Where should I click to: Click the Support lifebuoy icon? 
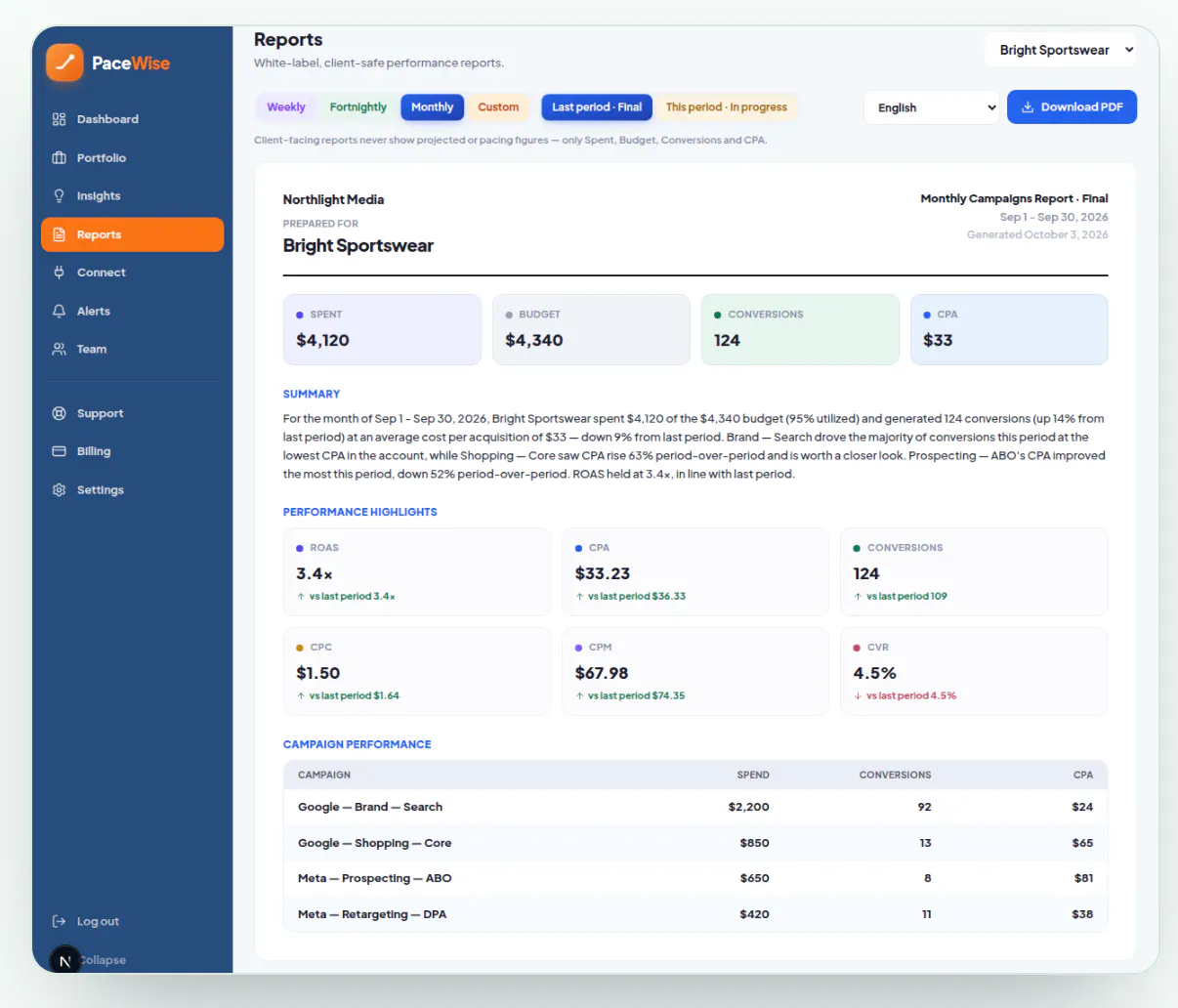pyautogui.click(x=59, y=413)
